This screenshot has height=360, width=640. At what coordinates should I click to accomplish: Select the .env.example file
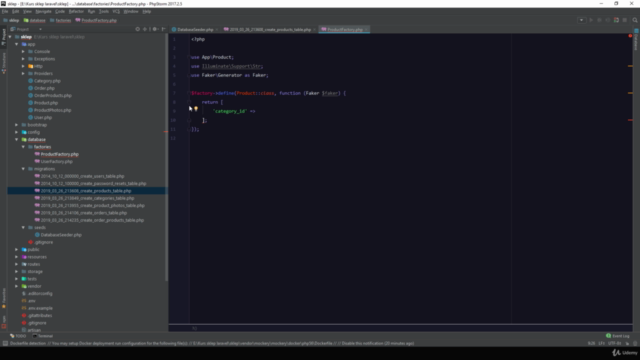pyautogui.click(x=37, y=308)
